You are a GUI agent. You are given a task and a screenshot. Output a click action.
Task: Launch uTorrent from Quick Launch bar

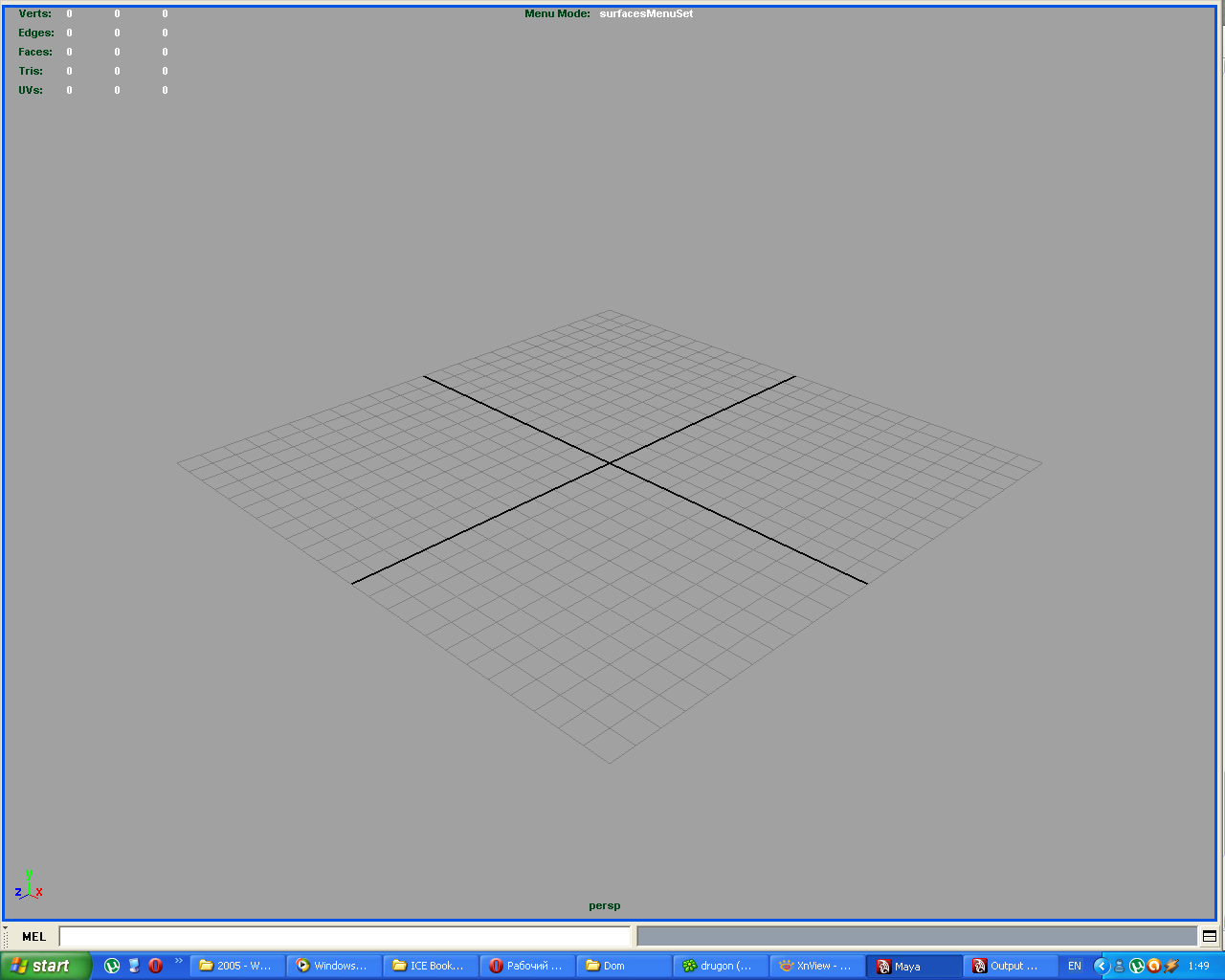pyautogui.click(x=112, y=966)
